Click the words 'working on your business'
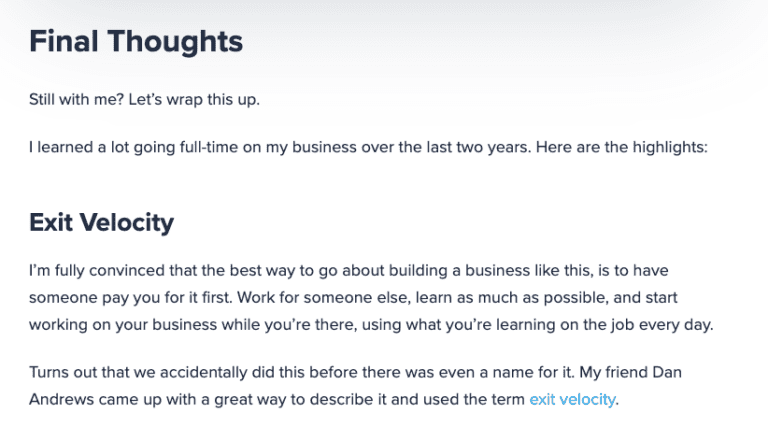Viewport: 768px width, 427px height. pos(123,325)
